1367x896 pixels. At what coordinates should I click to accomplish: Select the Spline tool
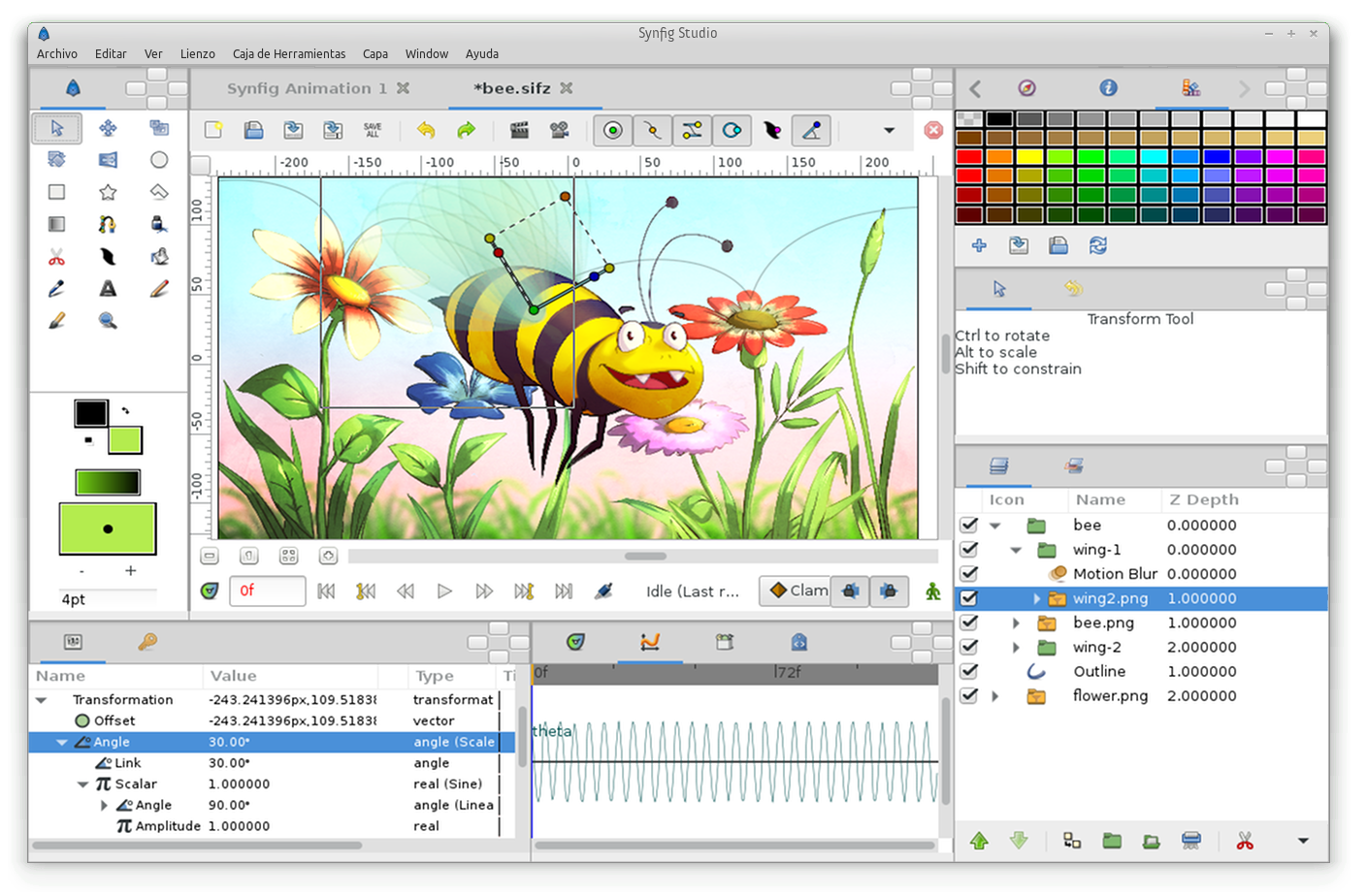point(108,224)
